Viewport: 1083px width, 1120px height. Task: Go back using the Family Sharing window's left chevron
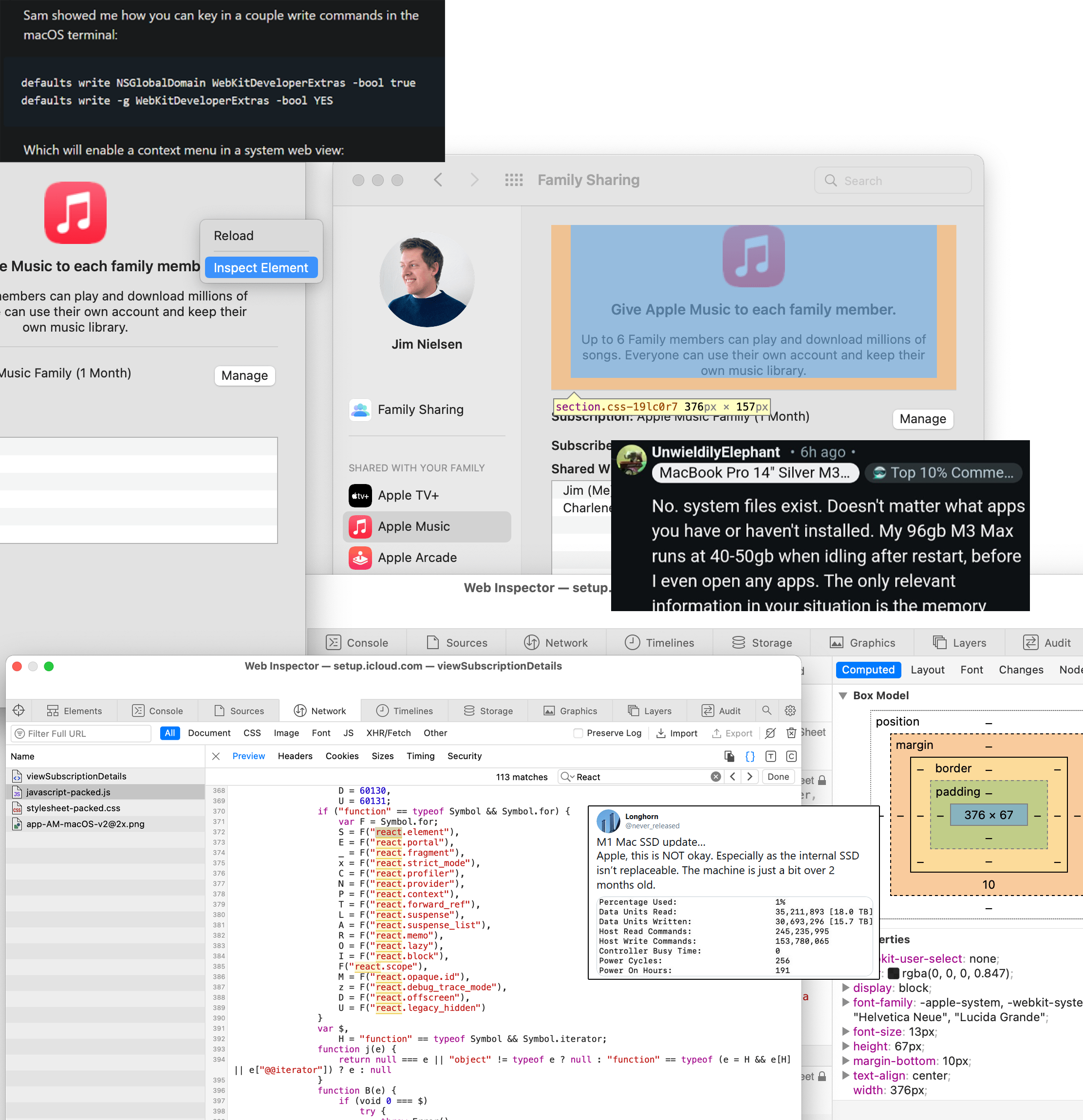(x=438, y=180)
